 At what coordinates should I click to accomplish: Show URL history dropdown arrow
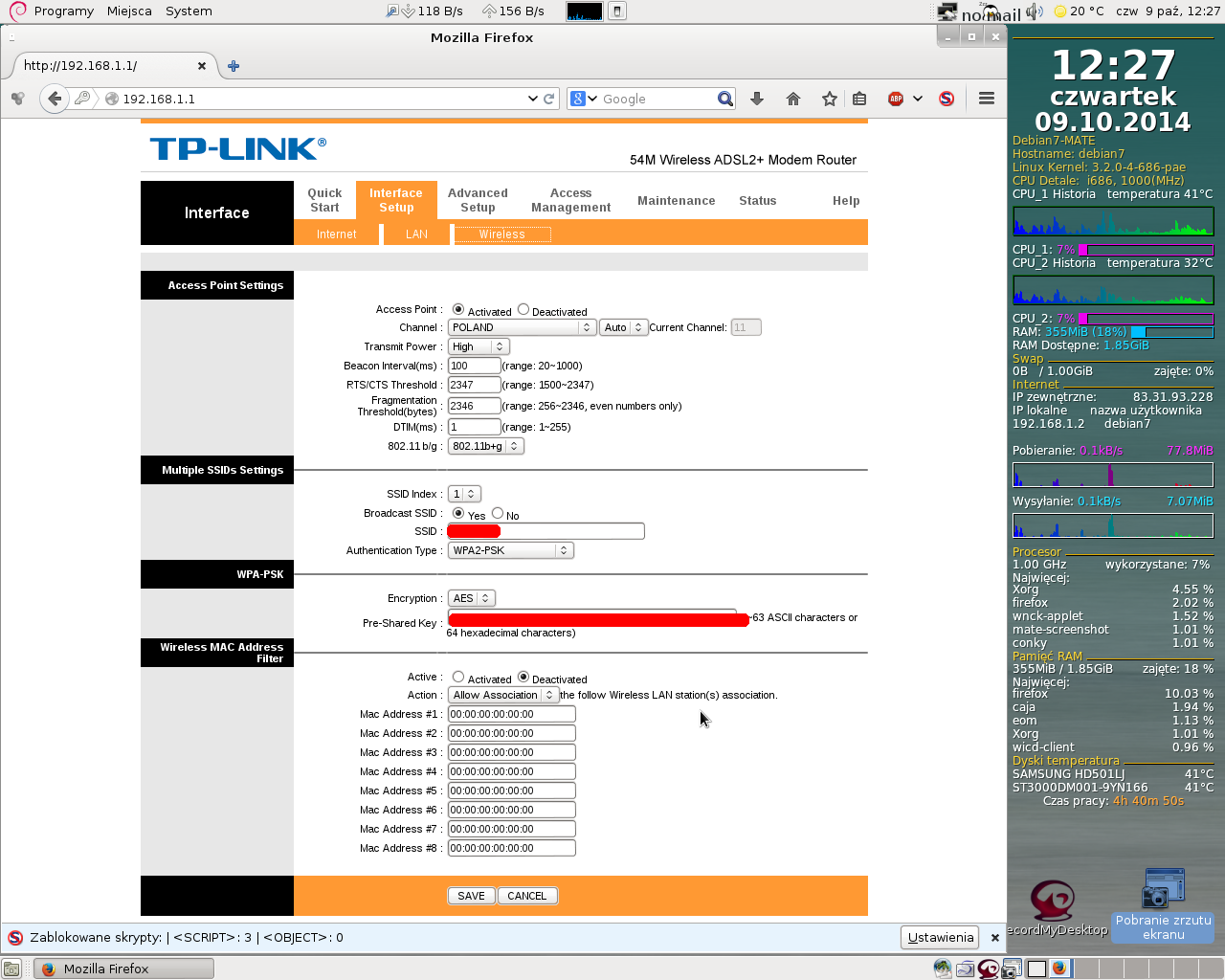533,99
